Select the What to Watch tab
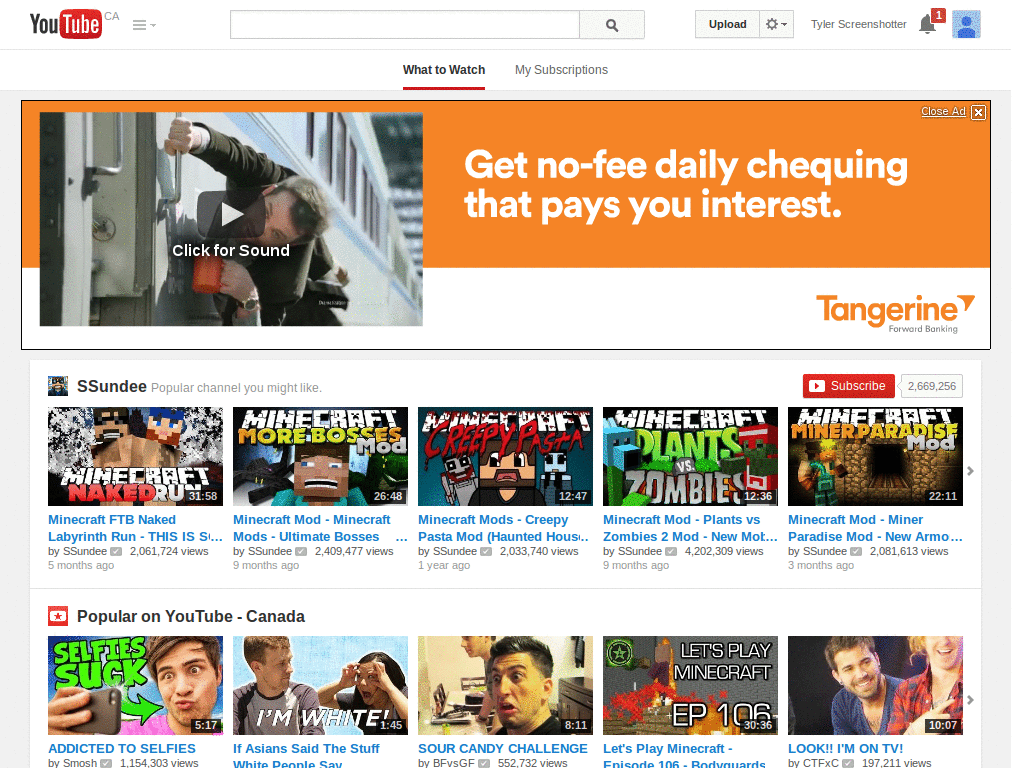This screenshot has height=768, width=1024. (x=444, y=70)
